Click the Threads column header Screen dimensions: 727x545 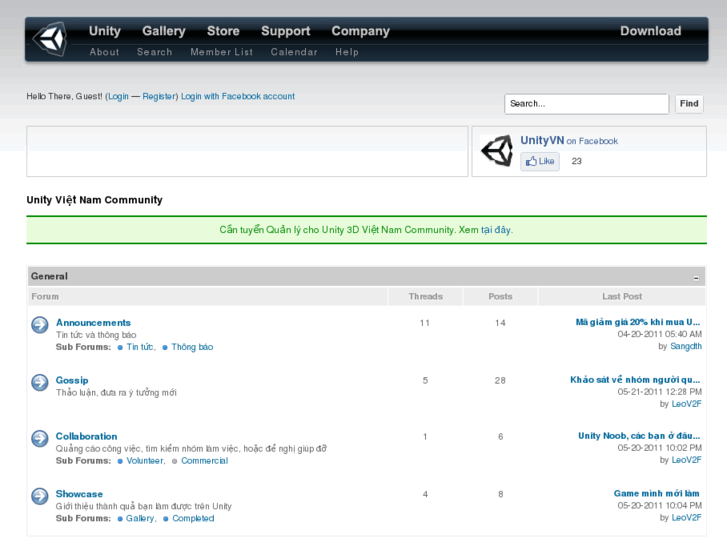click(426, 296)
